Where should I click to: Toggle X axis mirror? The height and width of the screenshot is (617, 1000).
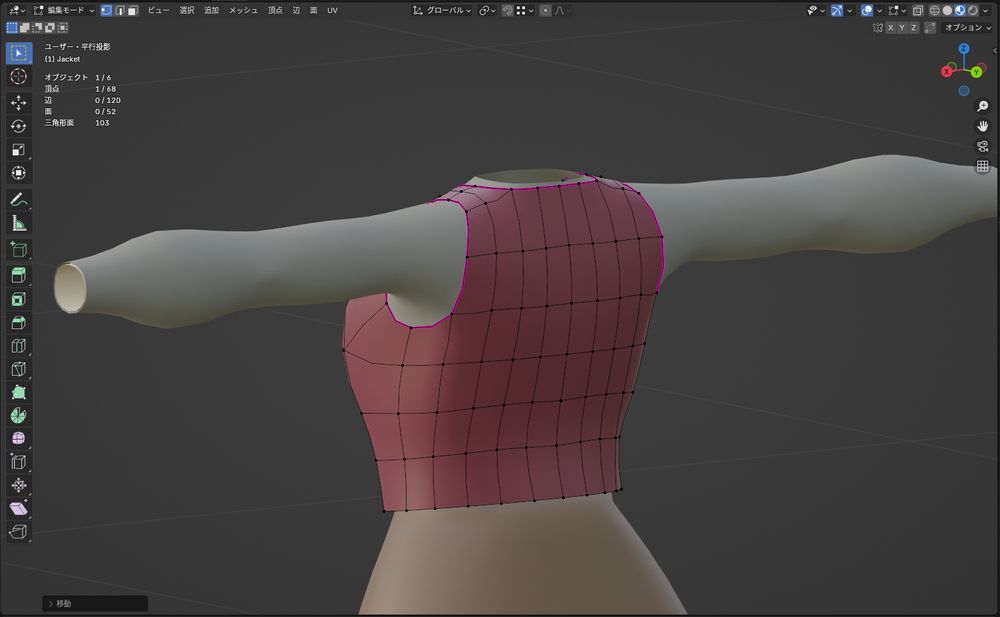tap(891, 27)
